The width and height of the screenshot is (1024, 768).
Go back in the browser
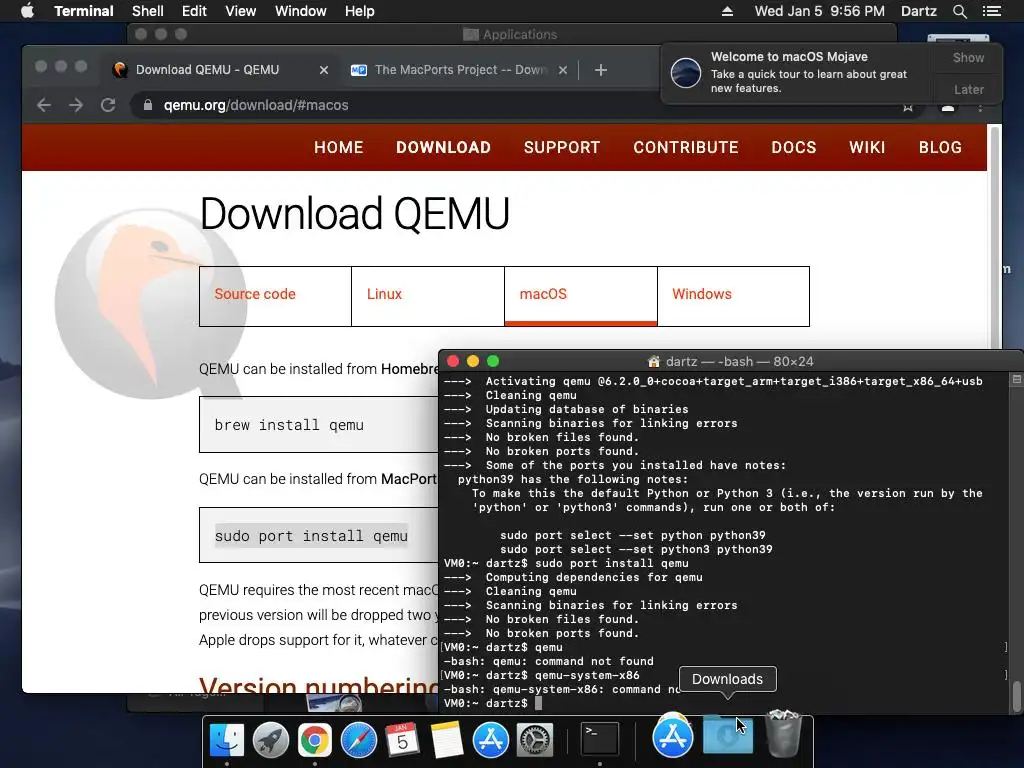point(44,105)
